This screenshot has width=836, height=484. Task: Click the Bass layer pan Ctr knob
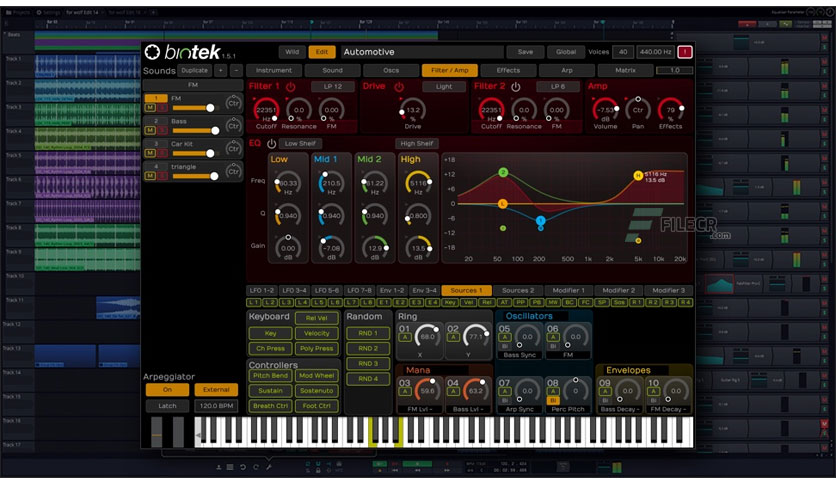[x=233, y=126]
